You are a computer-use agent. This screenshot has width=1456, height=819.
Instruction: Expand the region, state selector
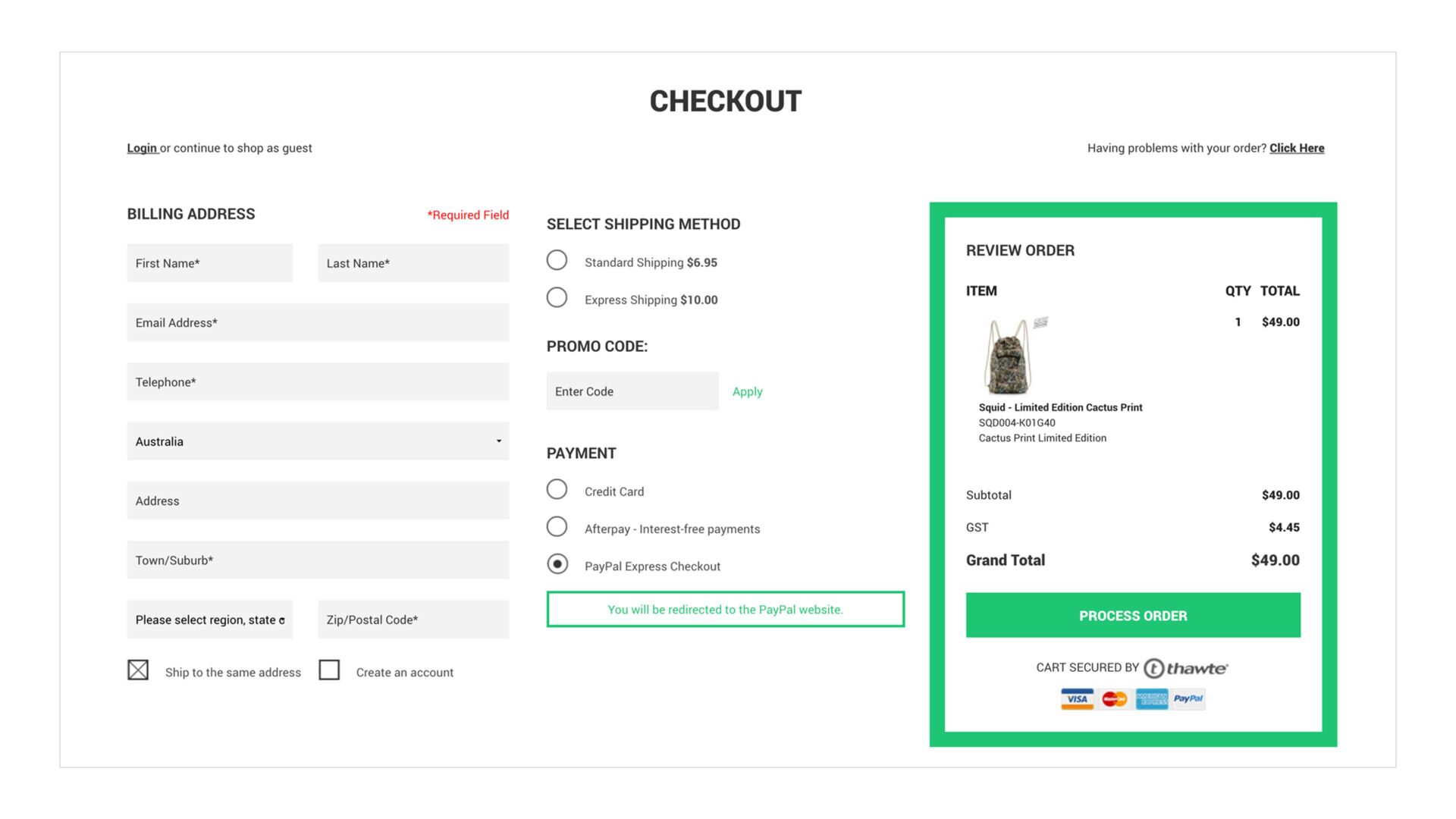[209, 620]
